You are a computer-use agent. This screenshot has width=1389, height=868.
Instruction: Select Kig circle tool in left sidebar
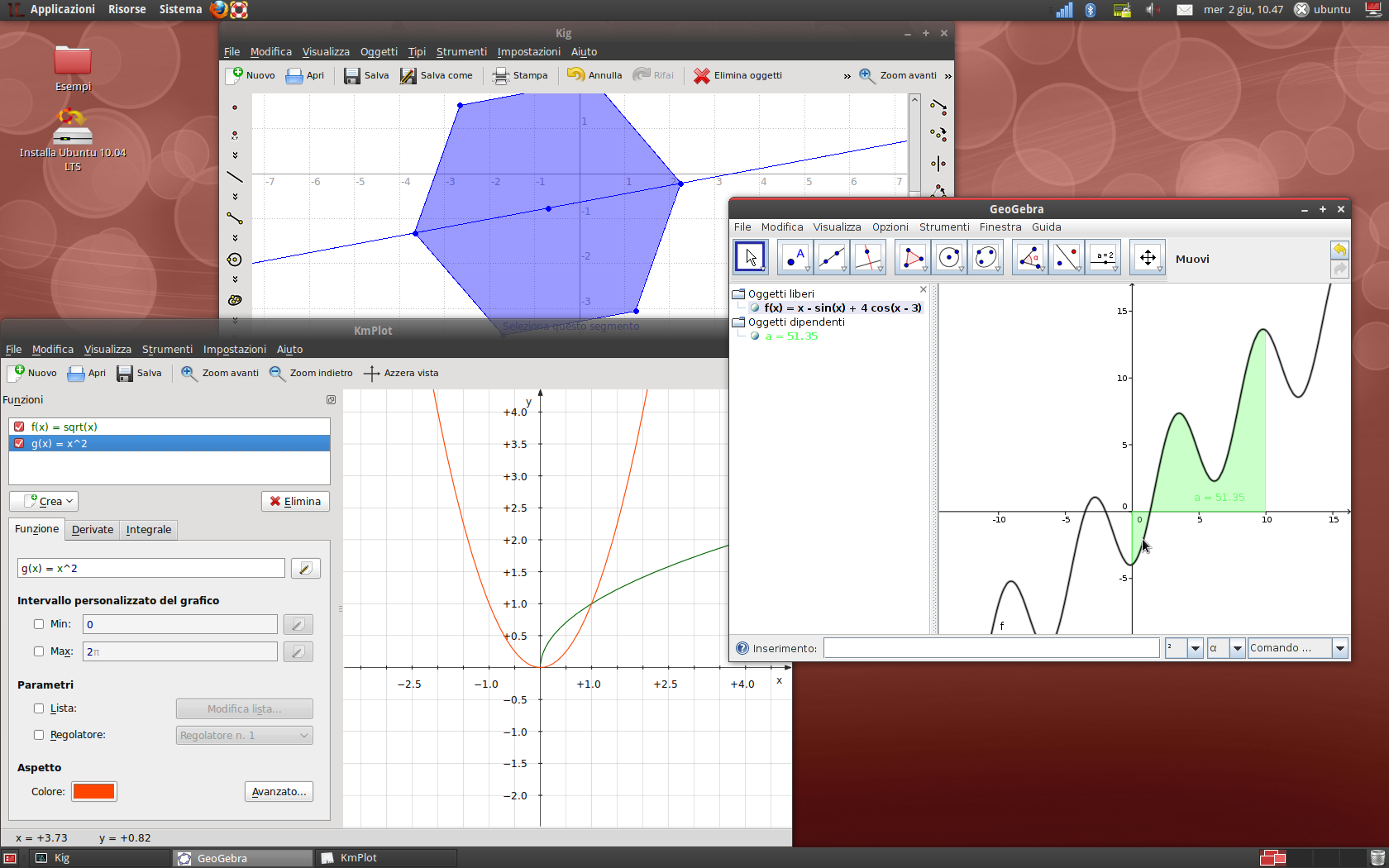click(x=235, y=260)
